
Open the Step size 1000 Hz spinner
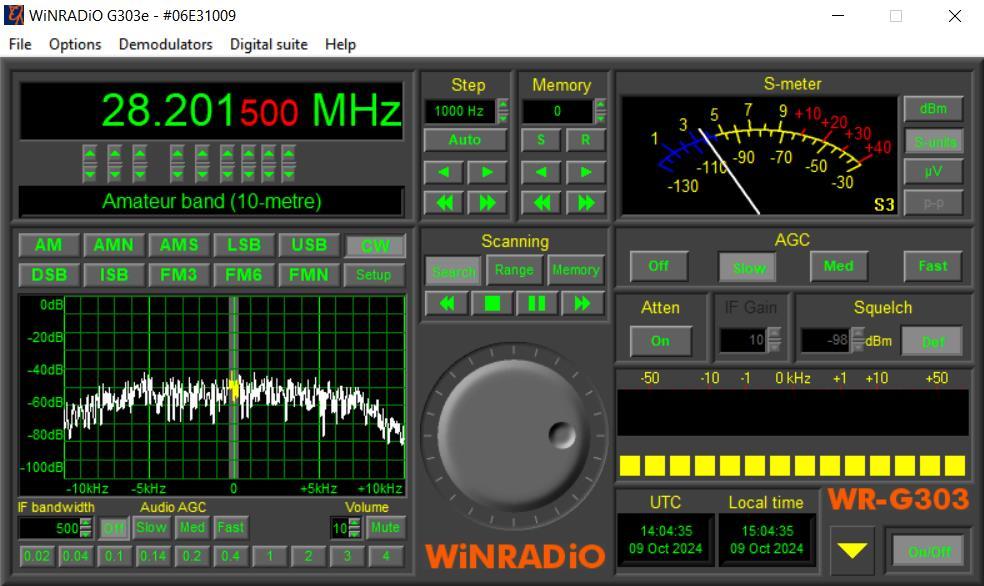point(502,111)
